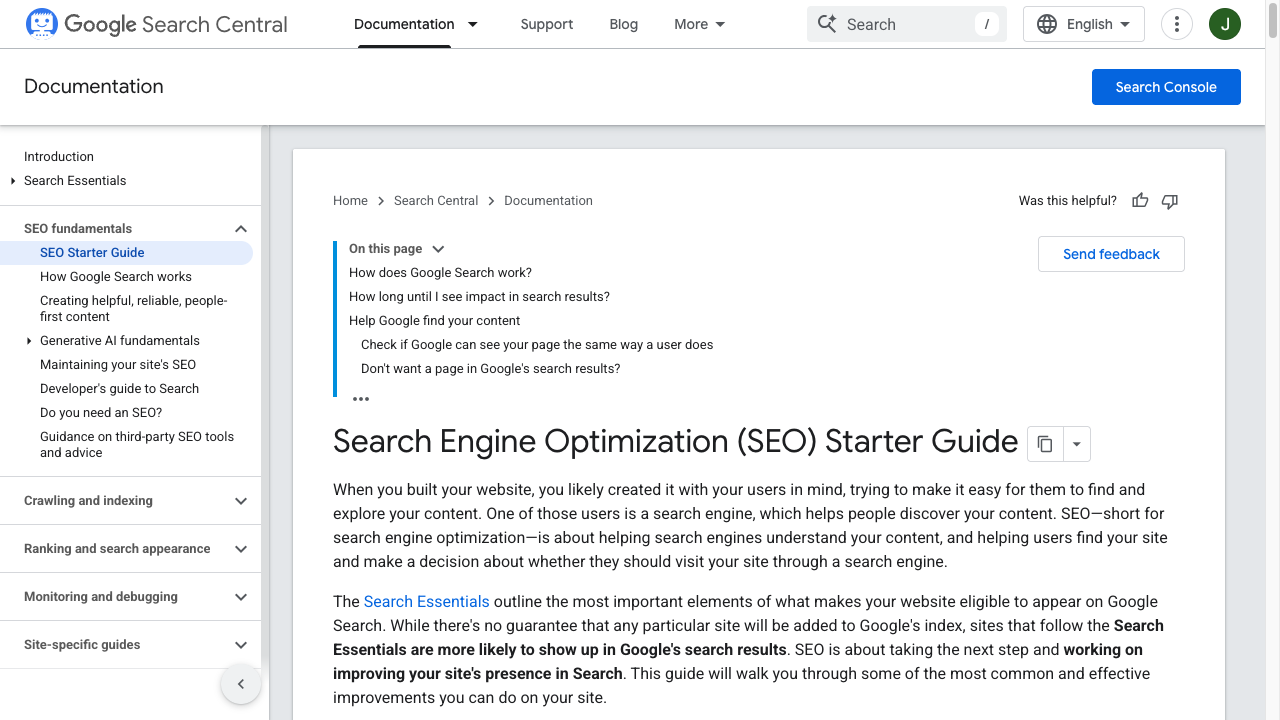
Task: Jump to Help Google find your content section
Action: 434,321
